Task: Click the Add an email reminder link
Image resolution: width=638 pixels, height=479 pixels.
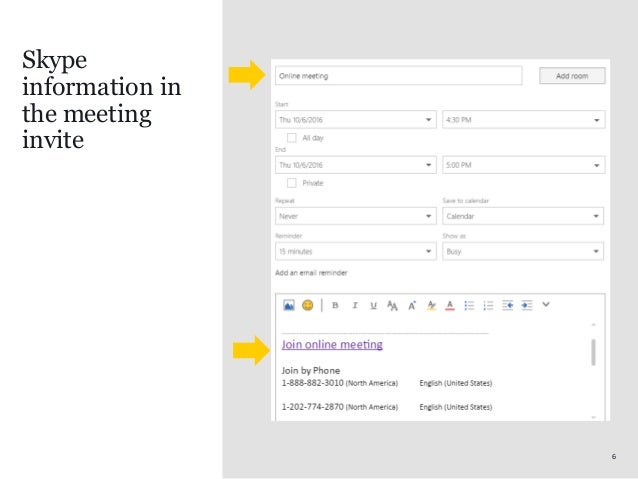Action: click(311, 273)
